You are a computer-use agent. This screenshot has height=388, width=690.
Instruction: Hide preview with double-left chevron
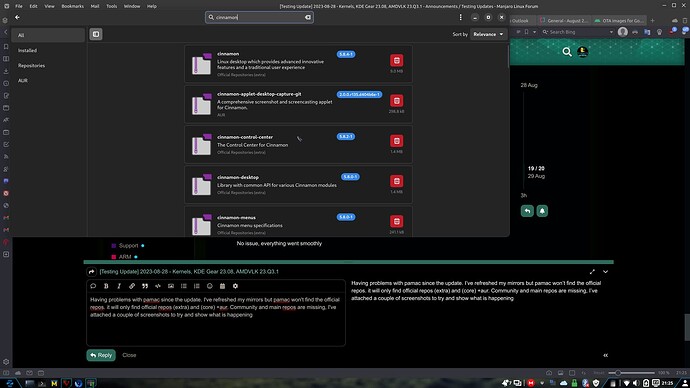click(x=606, y=355)
